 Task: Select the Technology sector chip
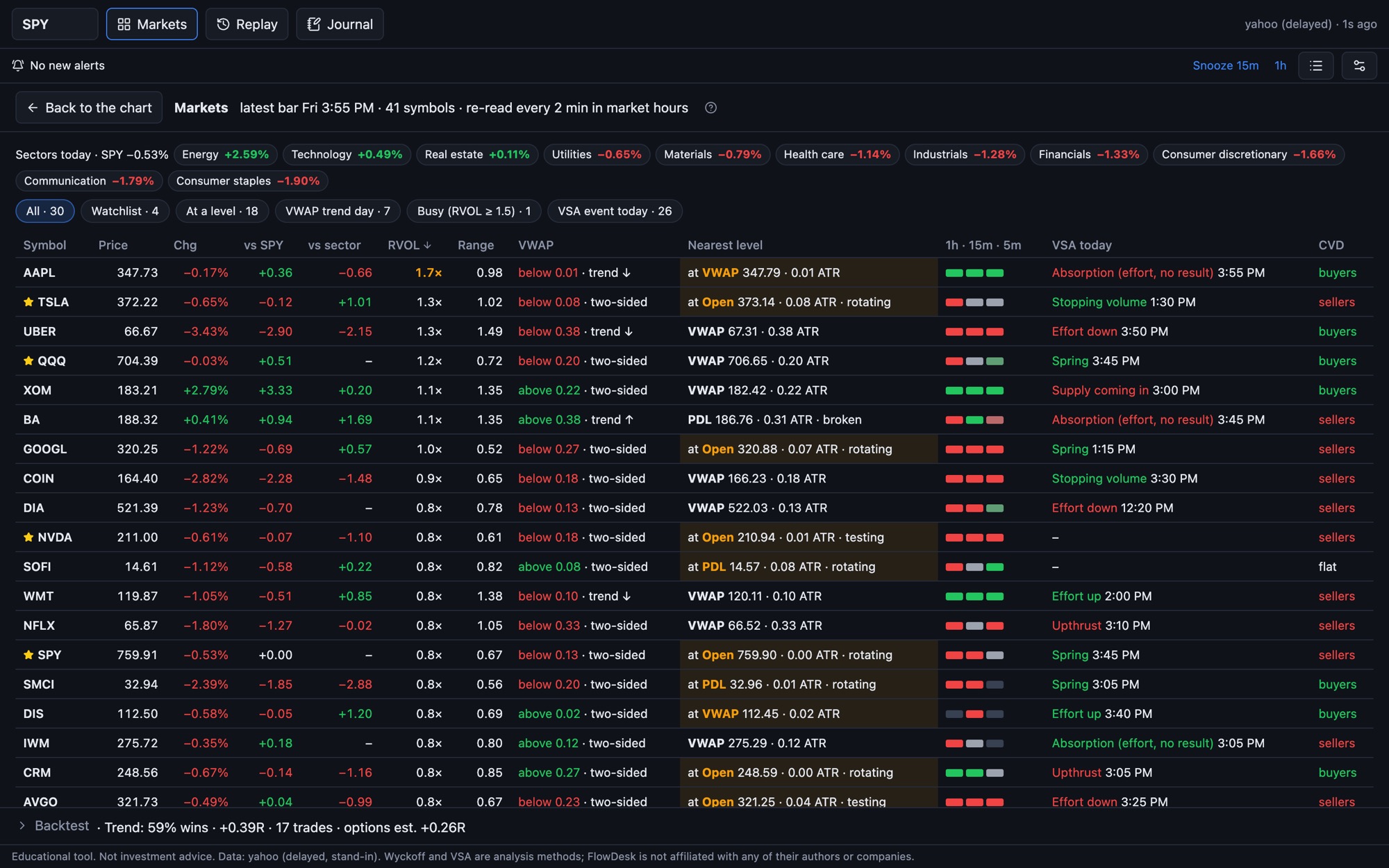tap(347, 154)
